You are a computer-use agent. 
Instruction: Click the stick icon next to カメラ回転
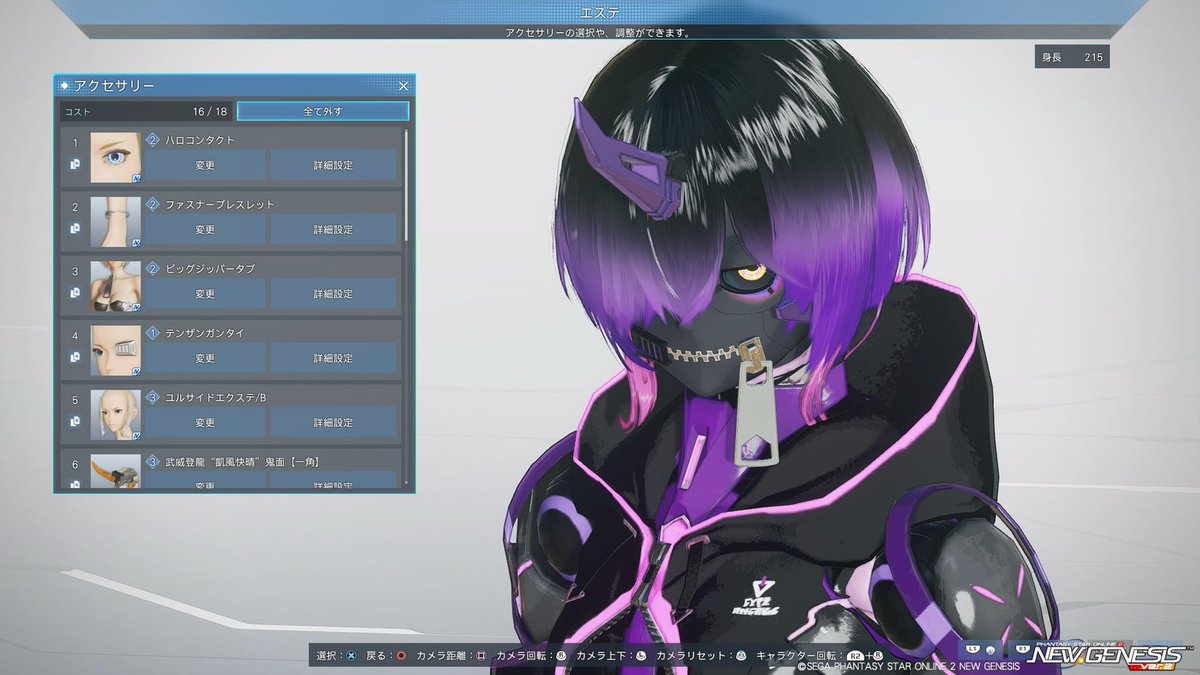pyautogui.click(x=561, y=656)
